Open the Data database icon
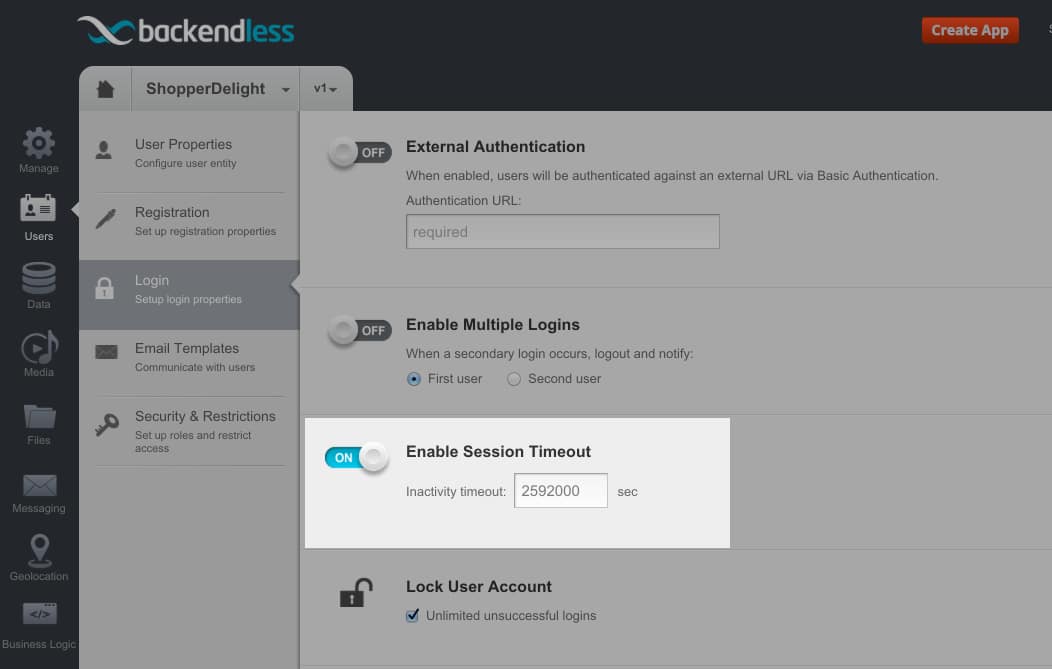Screen dimensions: 1052x669 [x=39, y=280]
